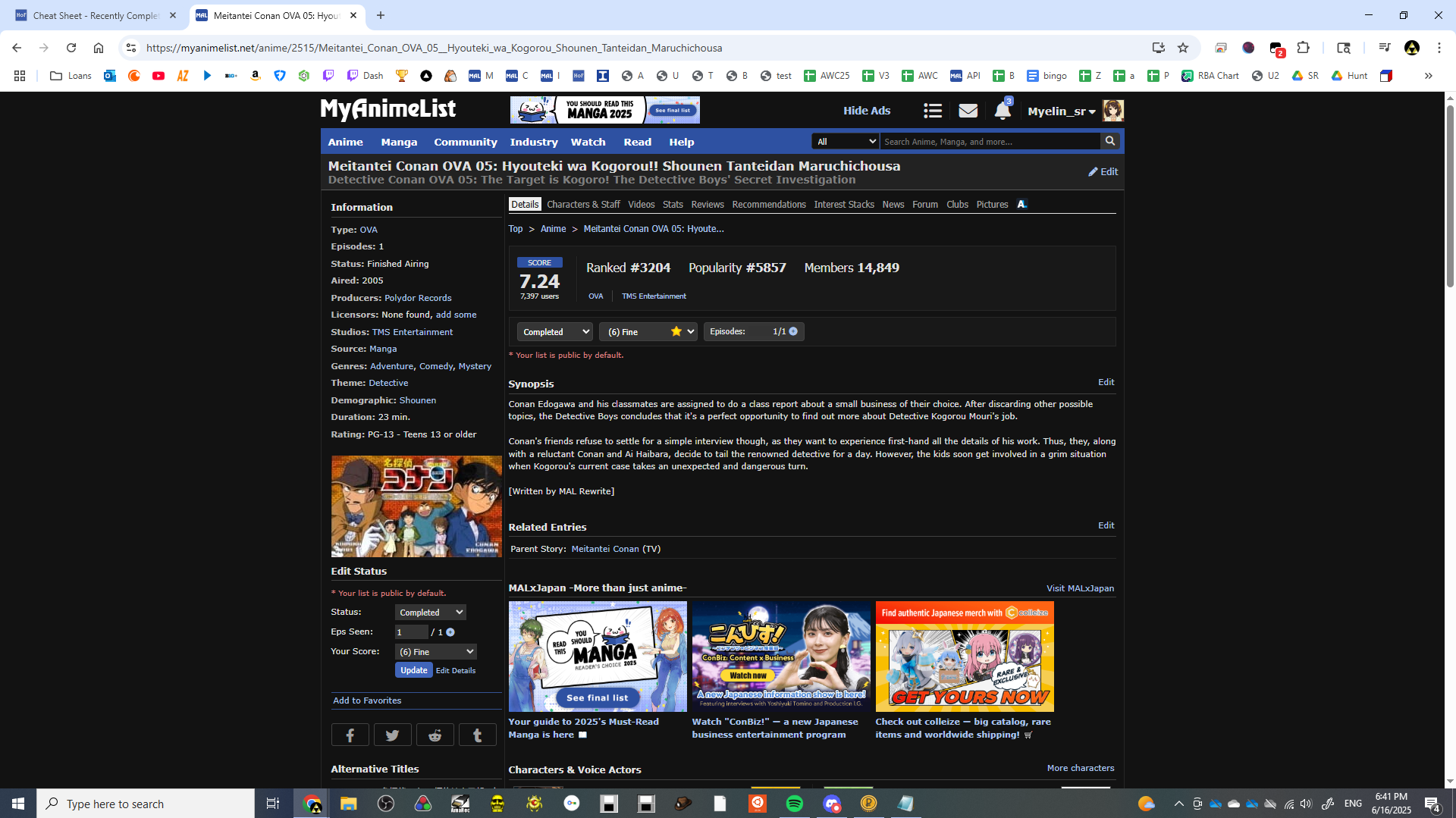Share the page on Reddit
Viewport: 1456px width, 818px height.
pyautogui.click(x=435, y=735)
